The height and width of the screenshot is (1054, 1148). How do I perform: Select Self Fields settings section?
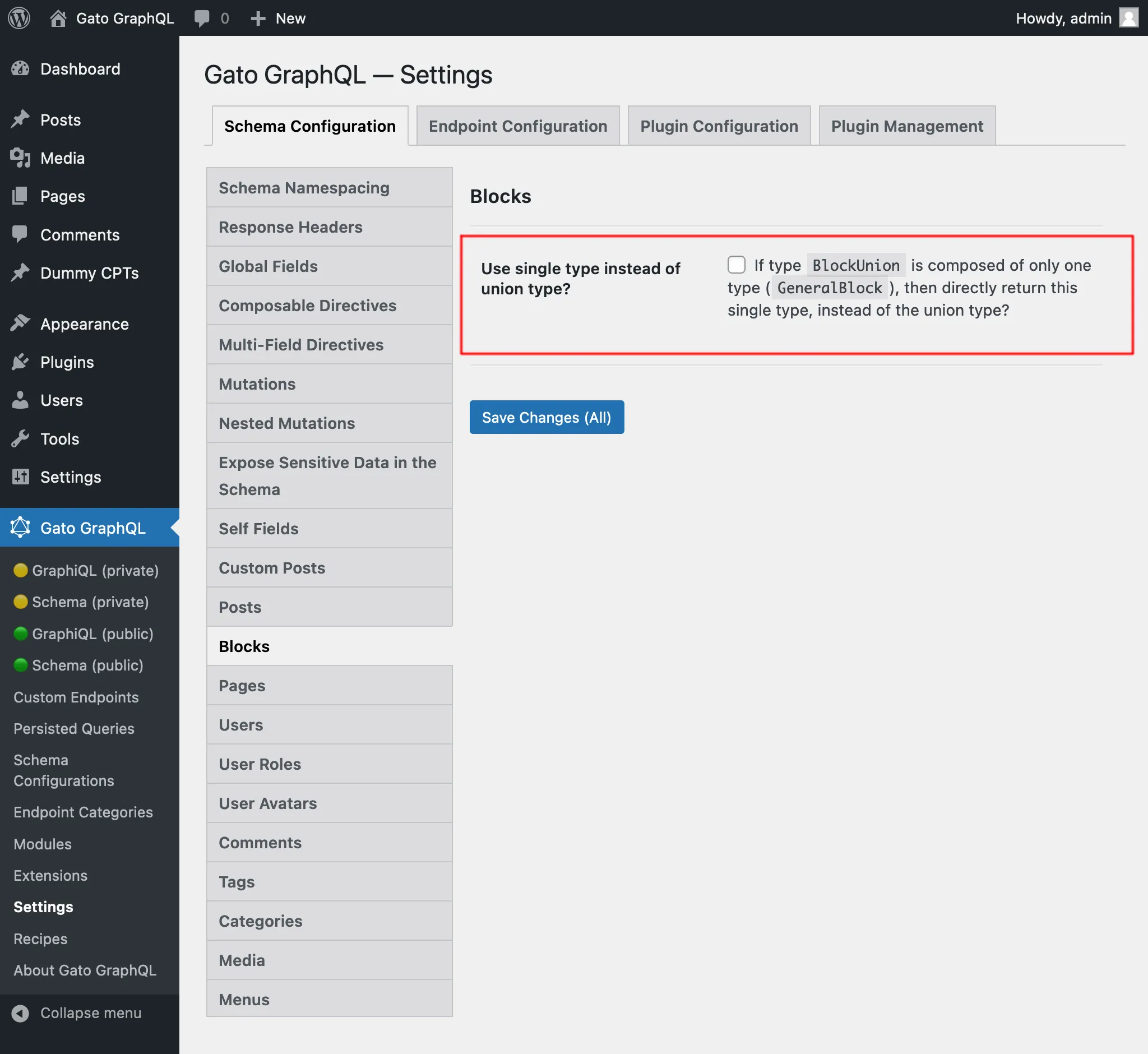(x=330, y=529)
